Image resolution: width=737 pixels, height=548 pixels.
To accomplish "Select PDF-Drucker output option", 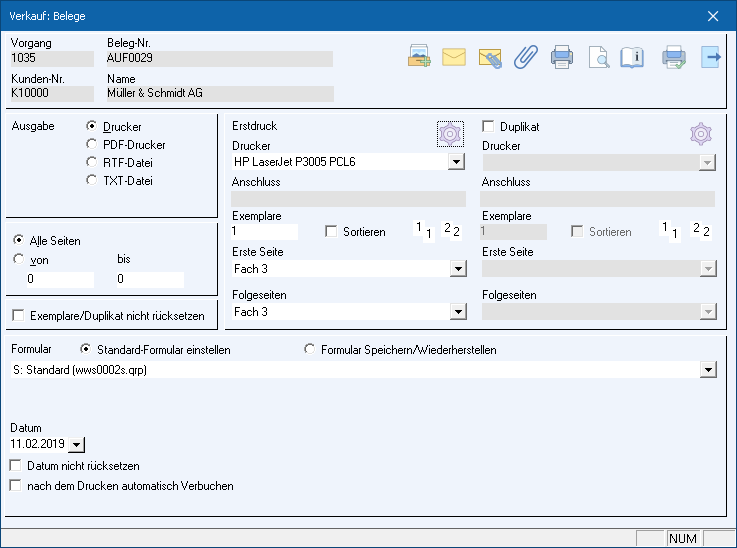I will (x=93, y=145).
